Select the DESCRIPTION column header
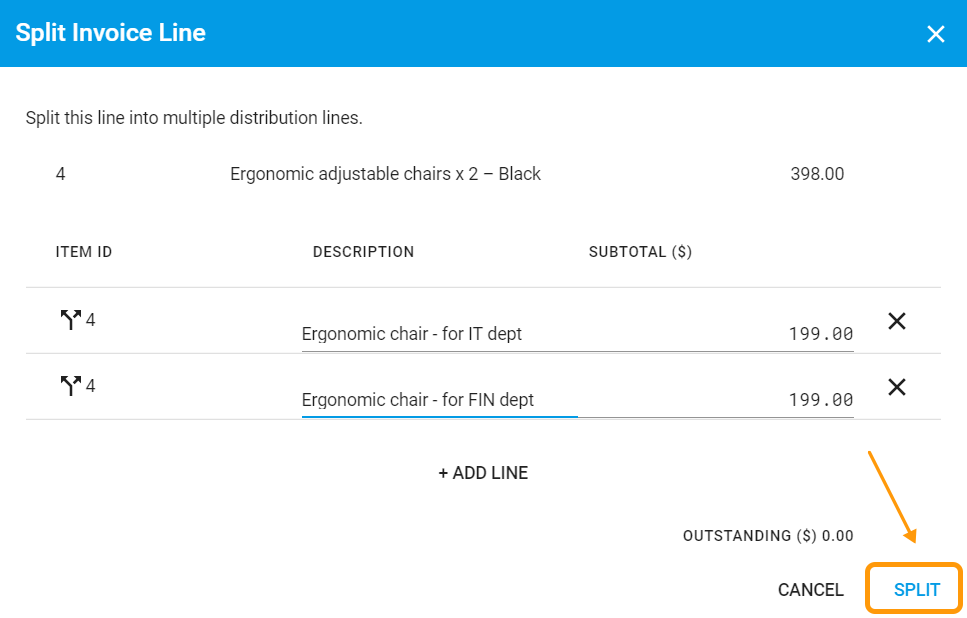 tap(363, 251)
